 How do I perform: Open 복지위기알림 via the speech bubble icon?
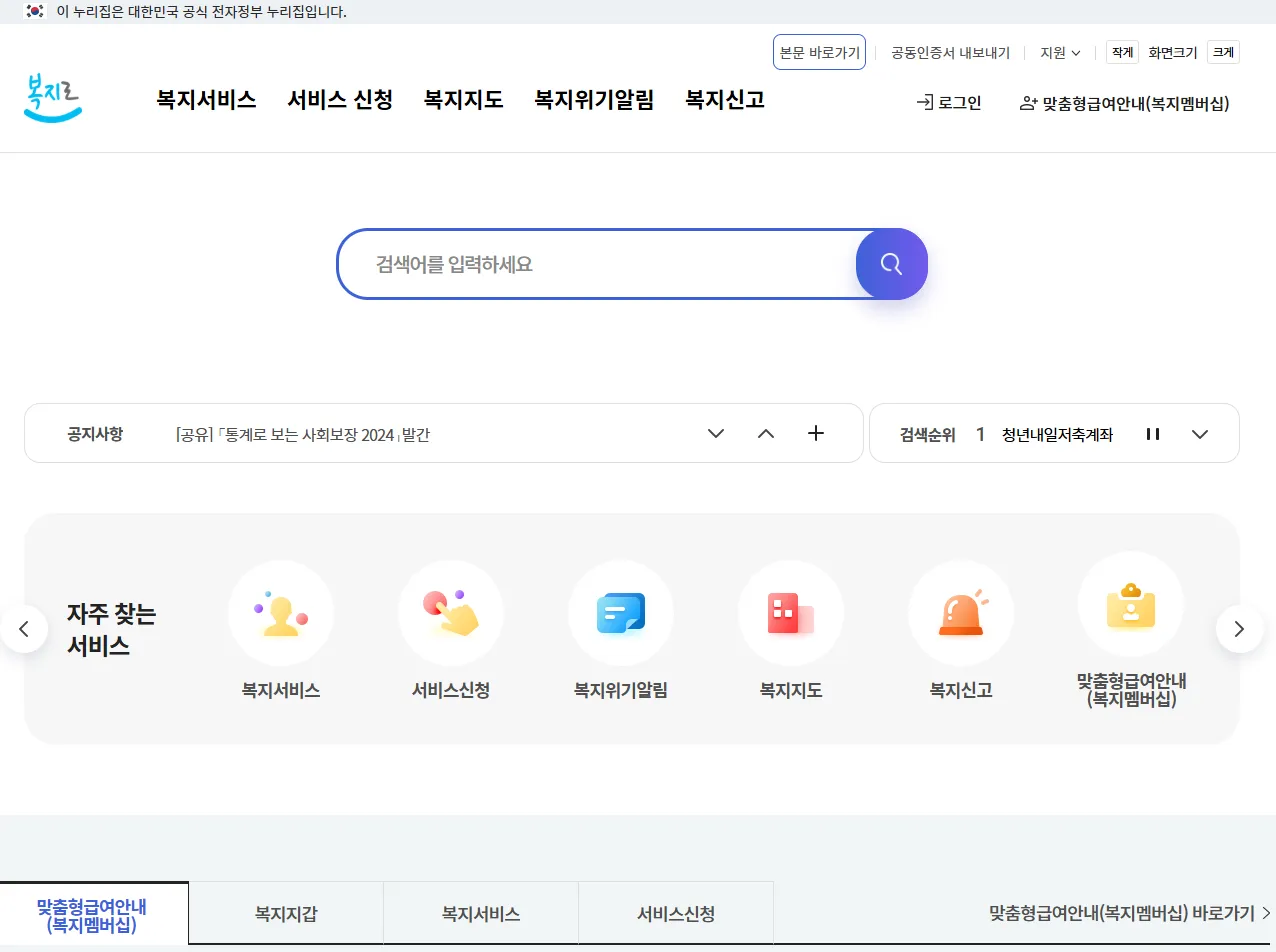(x=621, y=613)
